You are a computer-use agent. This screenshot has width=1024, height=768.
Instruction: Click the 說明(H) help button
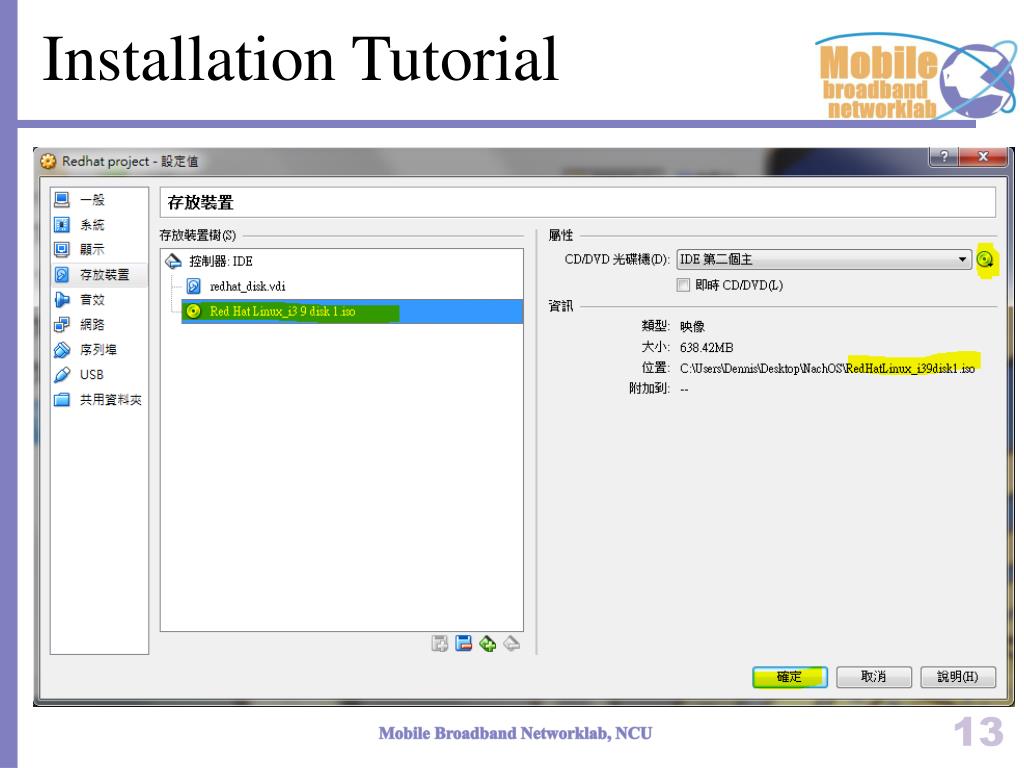[957, 677]
